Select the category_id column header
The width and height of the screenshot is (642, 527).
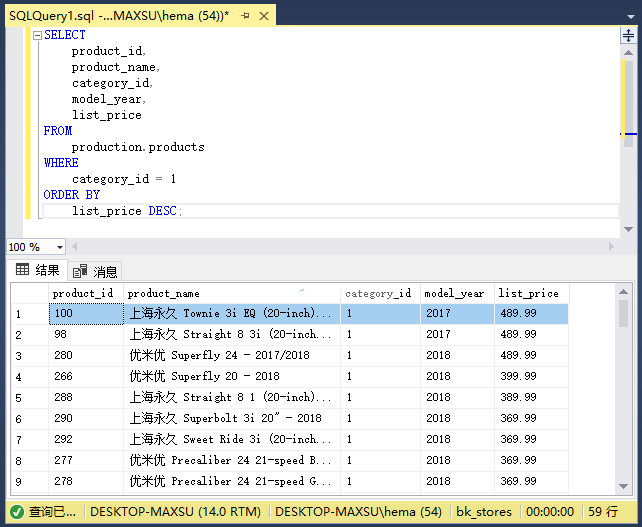(x=380, y=293)
